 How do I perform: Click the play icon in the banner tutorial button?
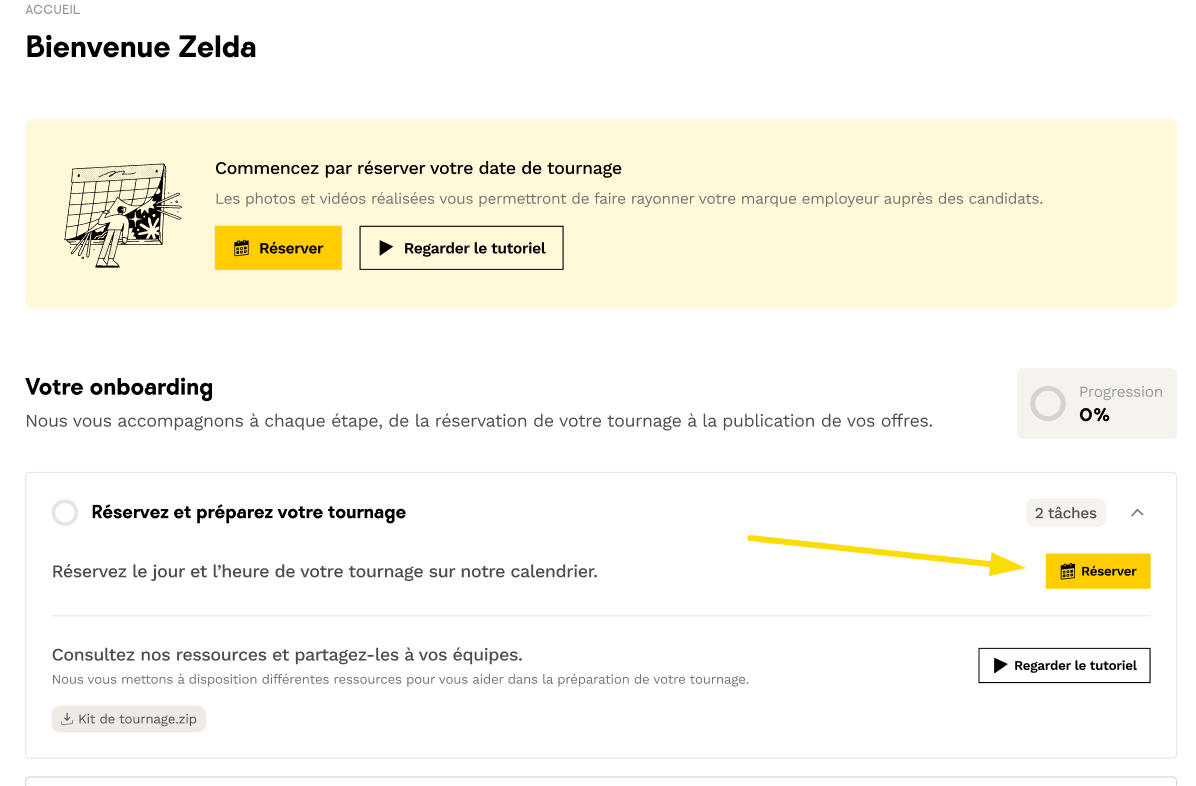coord(386,248)
